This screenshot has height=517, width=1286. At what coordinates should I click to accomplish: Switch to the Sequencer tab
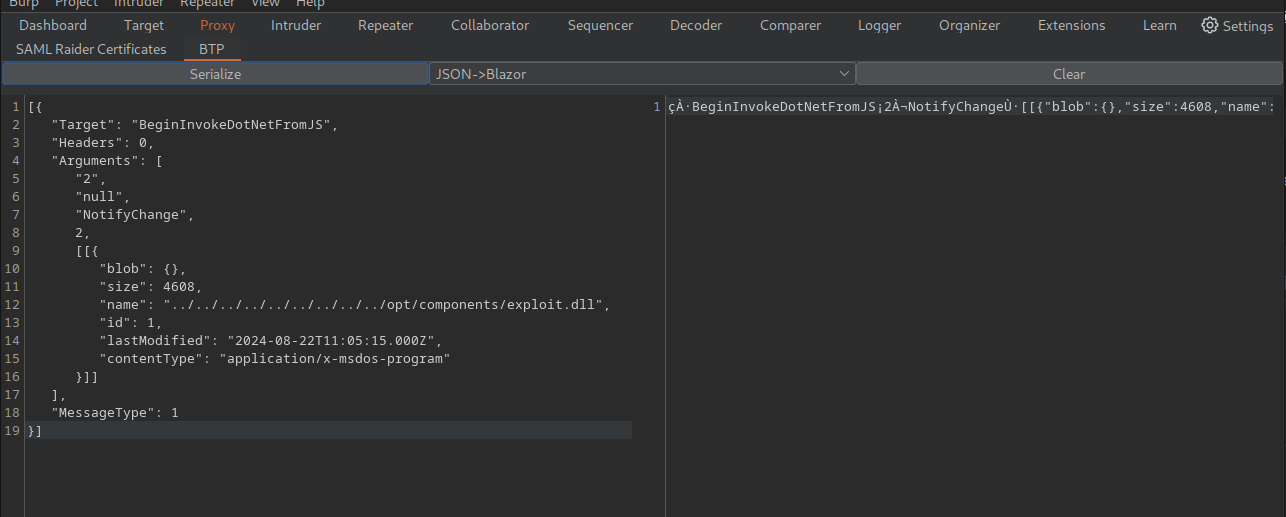600,25
